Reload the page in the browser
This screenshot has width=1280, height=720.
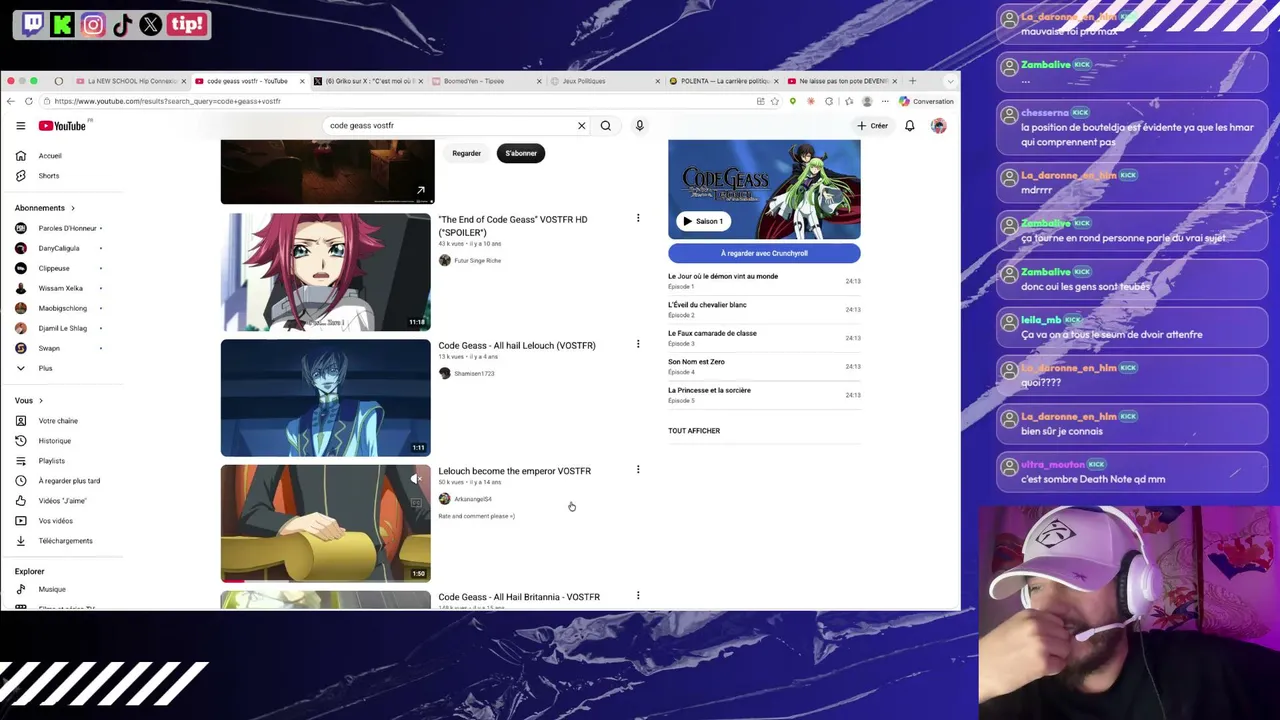(x=29, y=101)
